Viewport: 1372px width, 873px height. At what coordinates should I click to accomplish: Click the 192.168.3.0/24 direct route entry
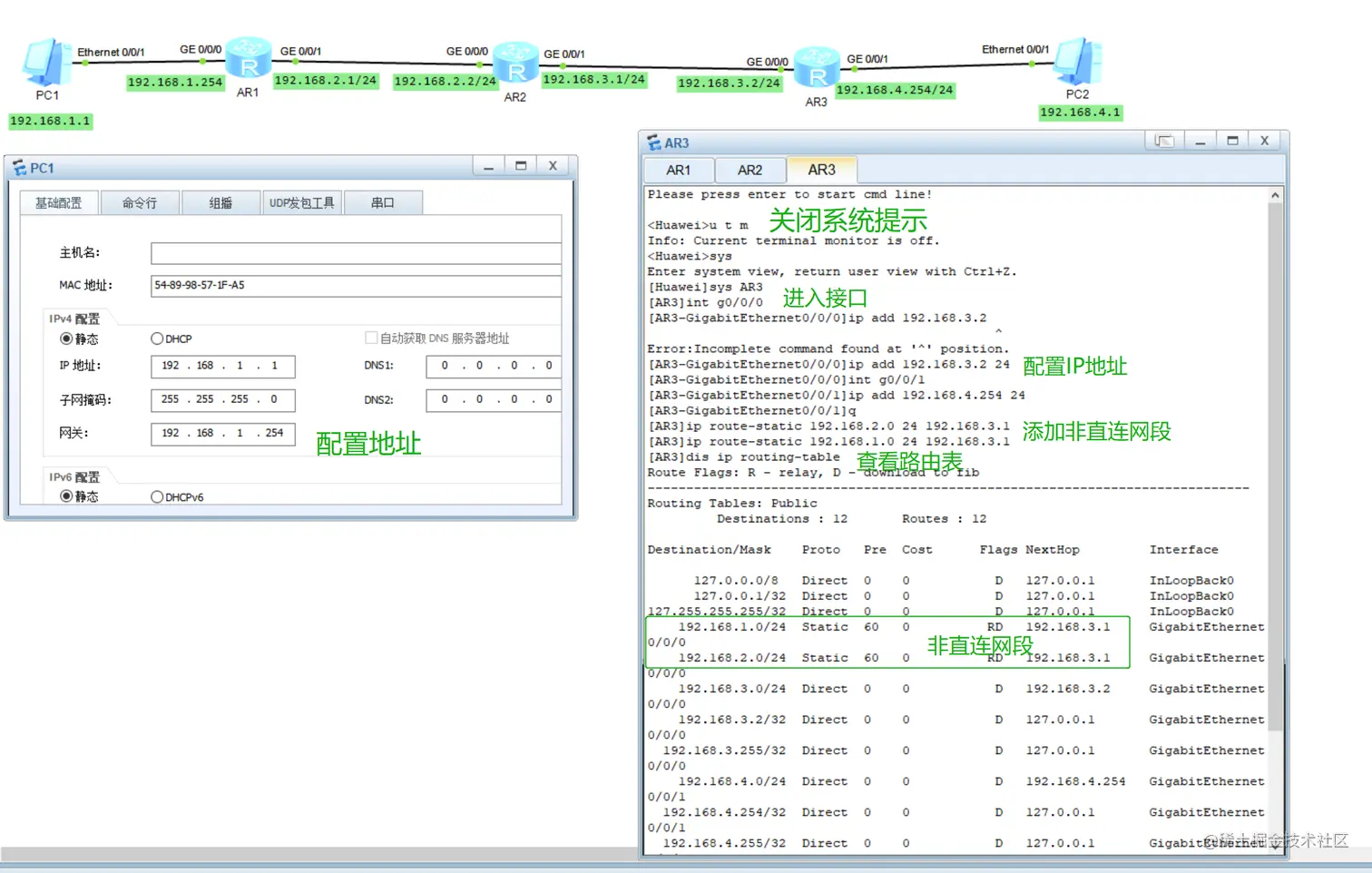(955, 689)
